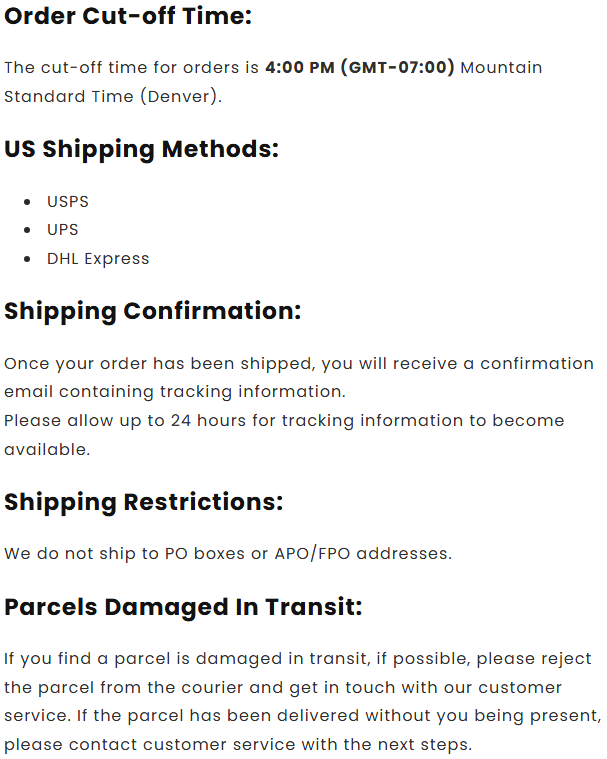Click the USPS list item
Viewport: 607px width, 759px height.
pos(68,201)
